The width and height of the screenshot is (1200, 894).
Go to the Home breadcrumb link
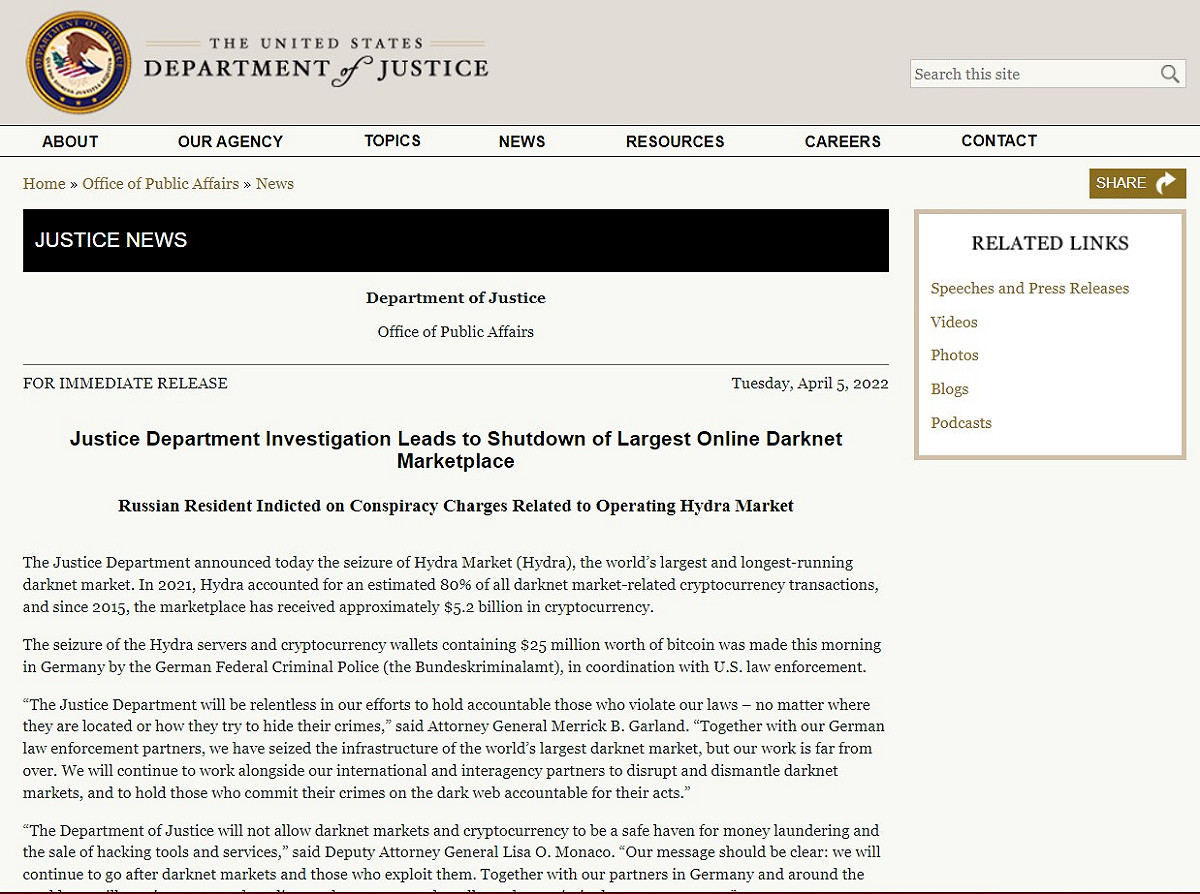[x=44, y=184]
